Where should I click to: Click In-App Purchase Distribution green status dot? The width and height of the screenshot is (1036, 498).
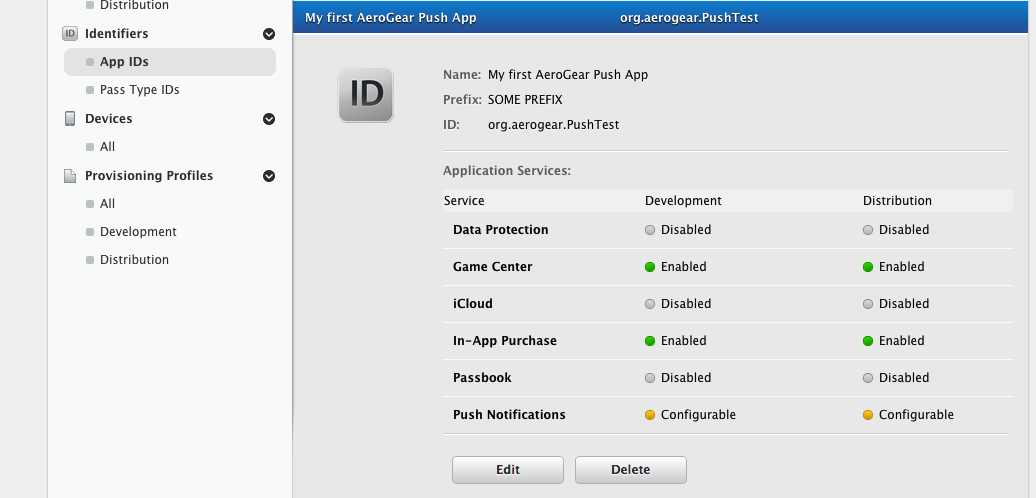pos(868,341)
